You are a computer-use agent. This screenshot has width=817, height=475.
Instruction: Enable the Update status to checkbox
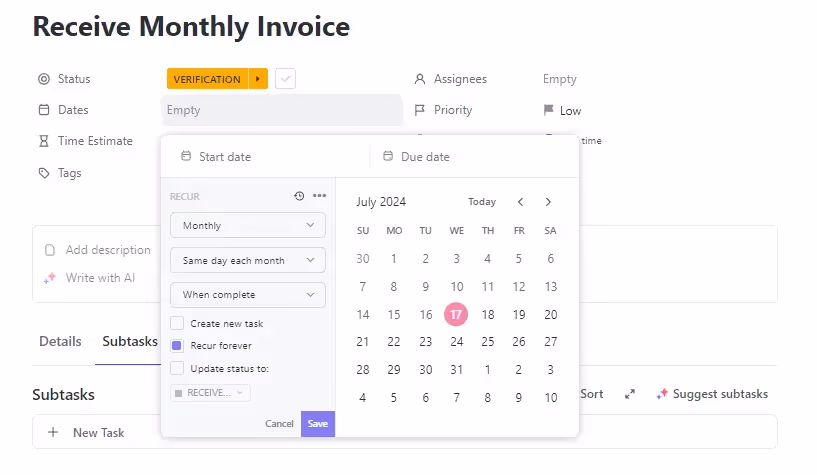(x=177, y=368)
